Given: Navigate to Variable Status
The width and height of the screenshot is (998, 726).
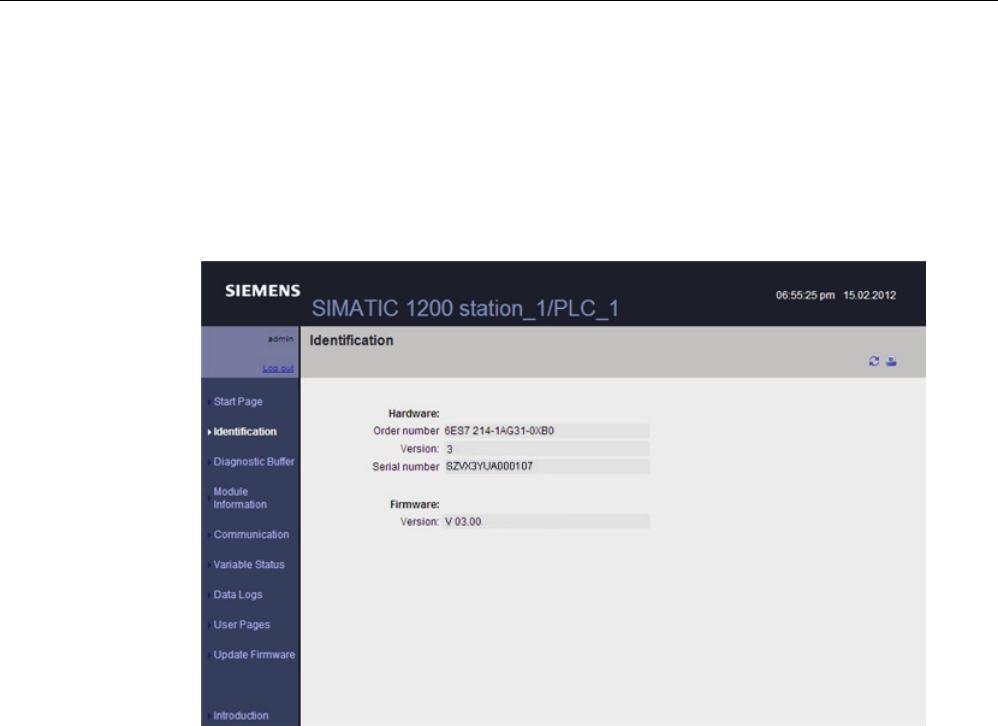Looking at the screenshot, I should coord(249,564).
